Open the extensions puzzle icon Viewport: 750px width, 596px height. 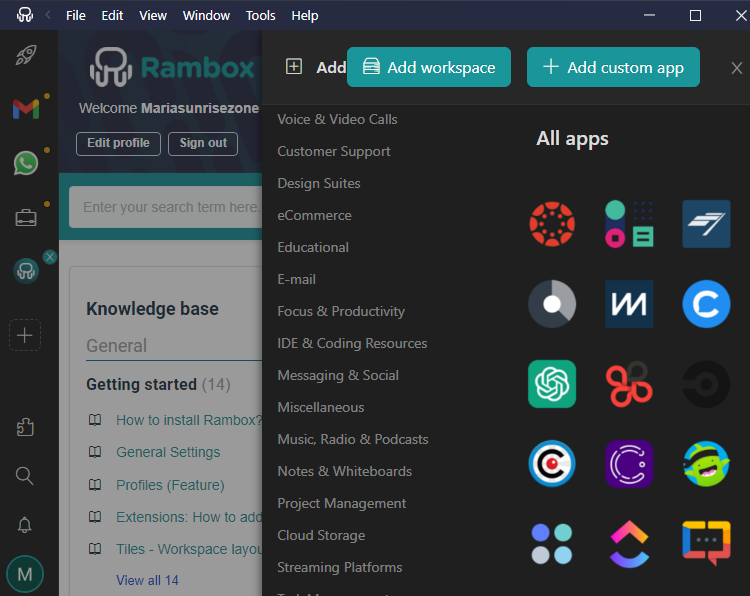point(25,427)
